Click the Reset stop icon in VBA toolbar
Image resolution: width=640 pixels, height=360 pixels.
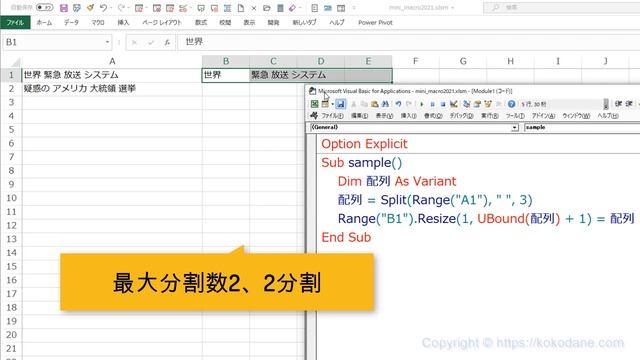[442, 104]
